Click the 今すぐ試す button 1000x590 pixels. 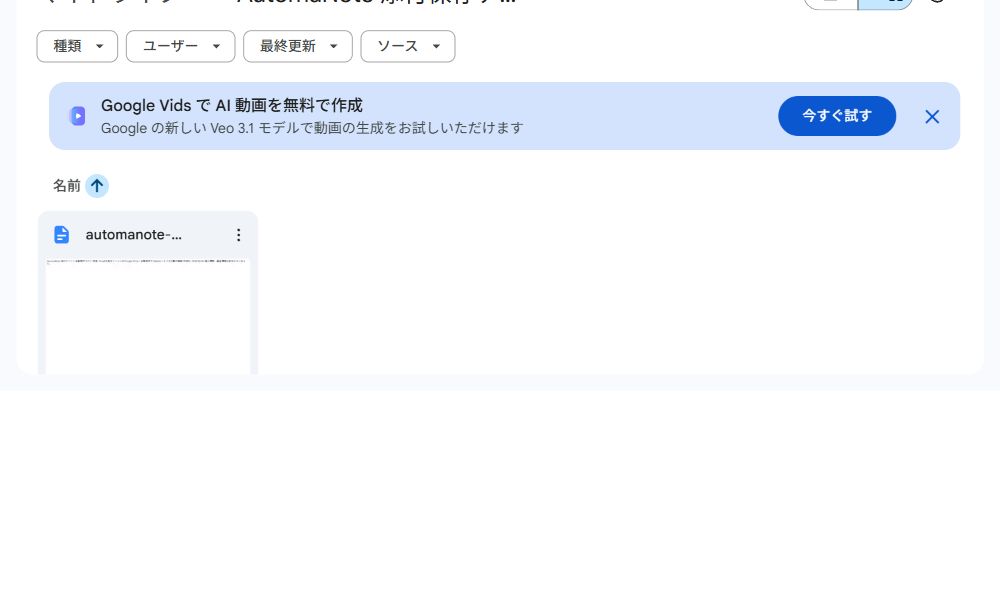coord(837,116)
